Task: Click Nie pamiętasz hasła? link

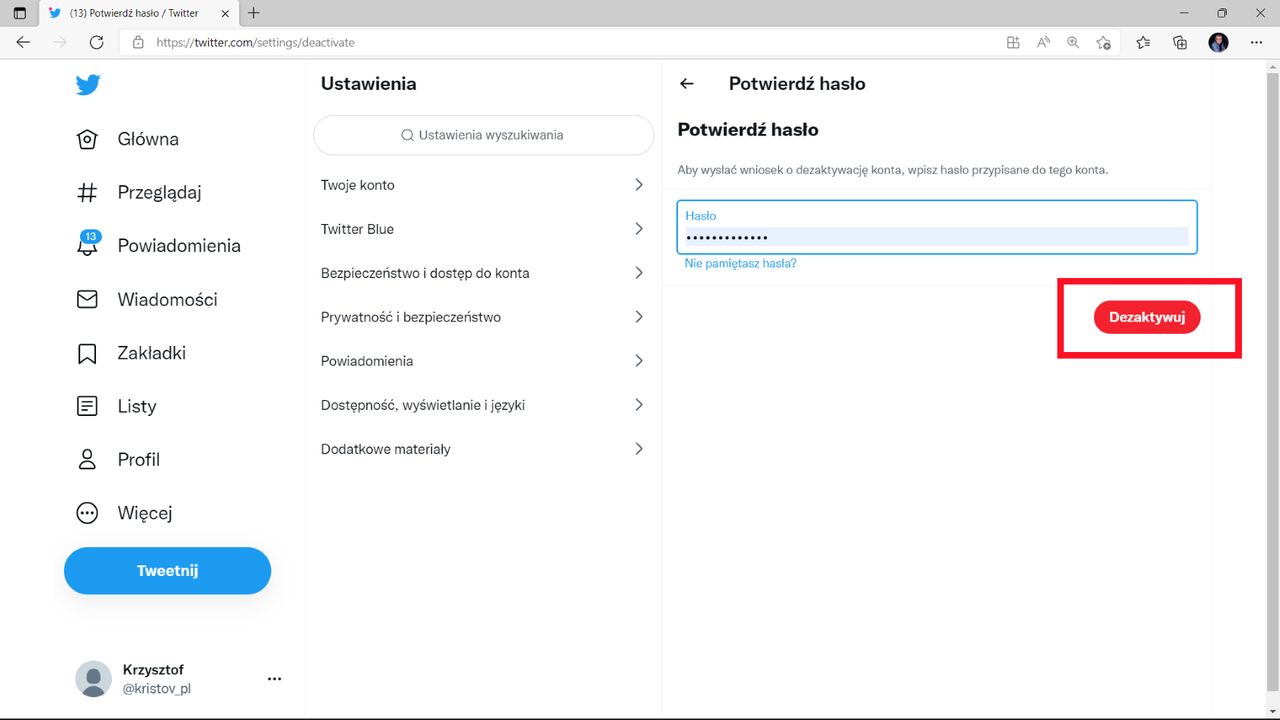Action: point(740,263)
